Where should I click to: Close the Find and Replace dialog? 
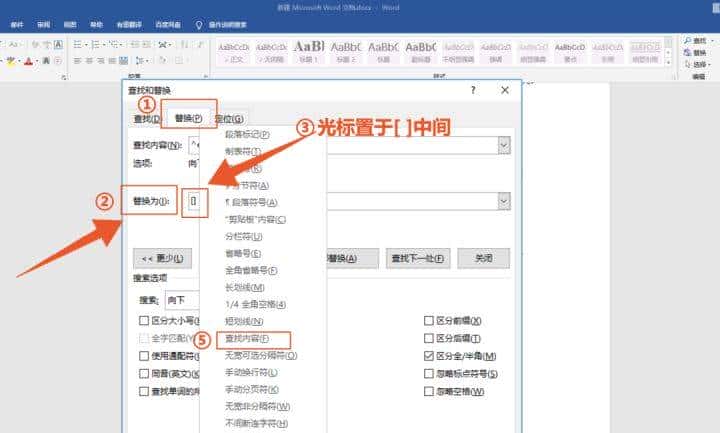[x=505, y=90]
